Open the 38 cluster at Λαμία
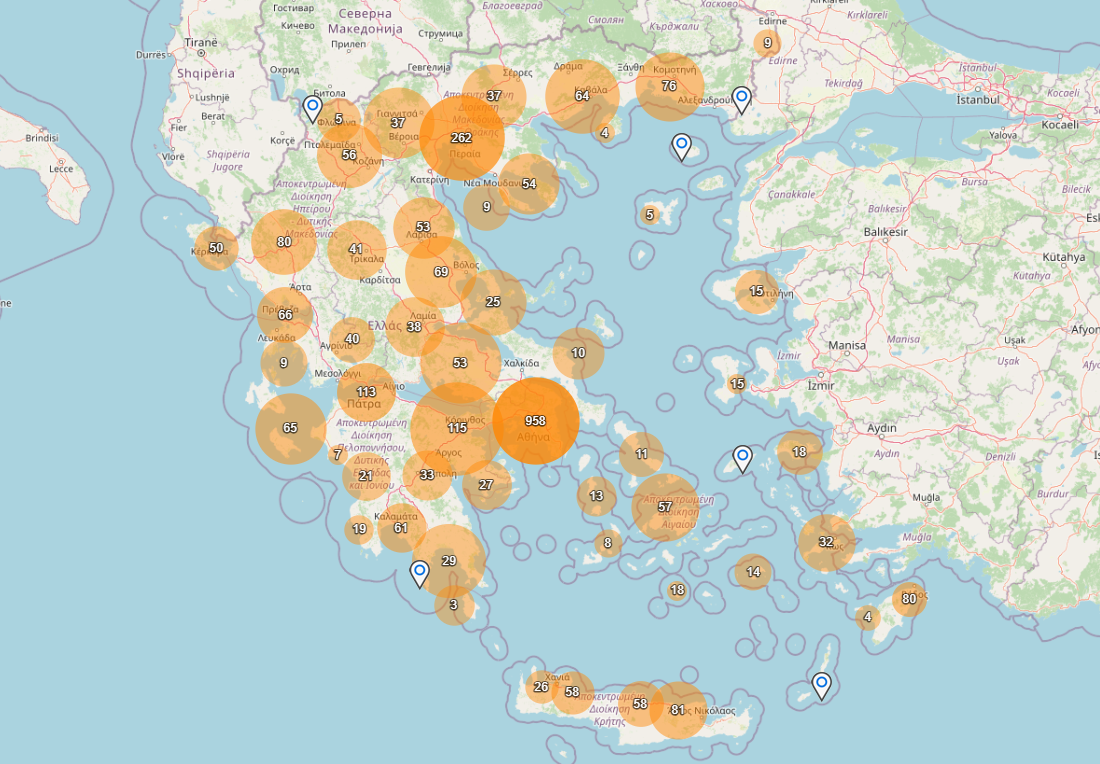The width and height of the screenshot is (1100, 764). point(415,327)
